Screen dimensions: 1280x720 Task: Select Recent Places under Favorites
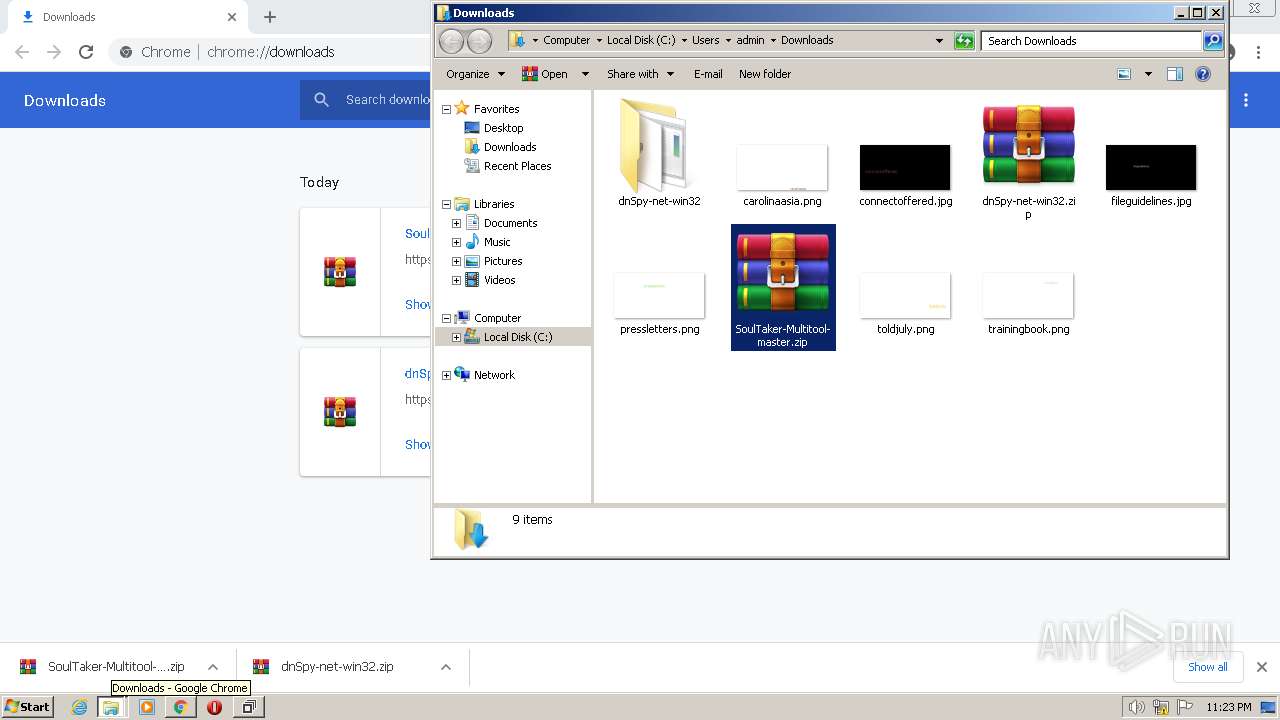click(517, 166)
